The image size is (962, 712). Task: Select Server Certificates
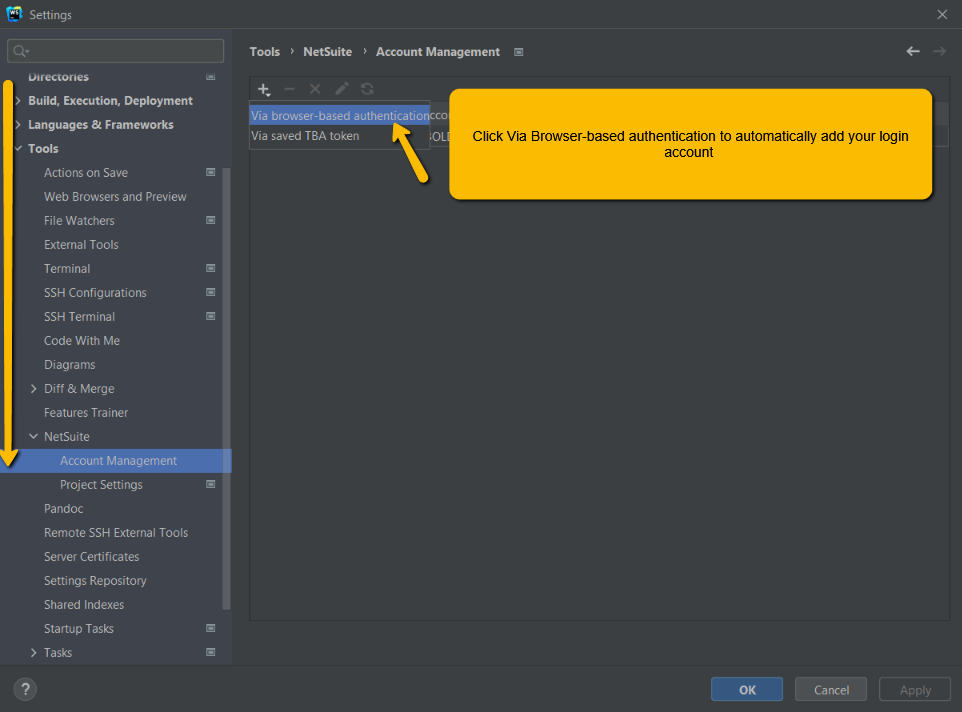[91, 556]
